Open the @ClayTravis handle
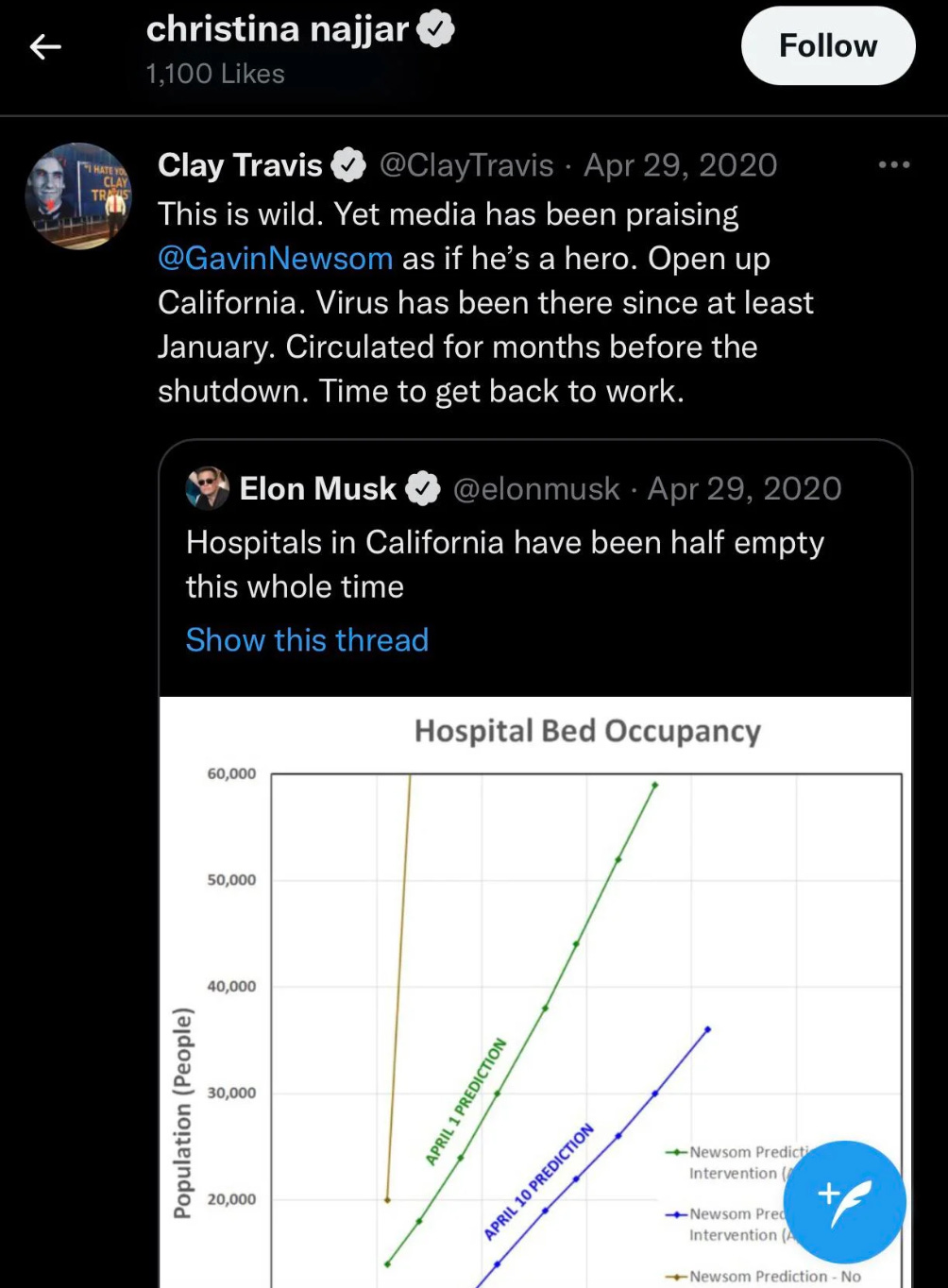The width and height of the screenshot is (948, 1288). point(466,165)
